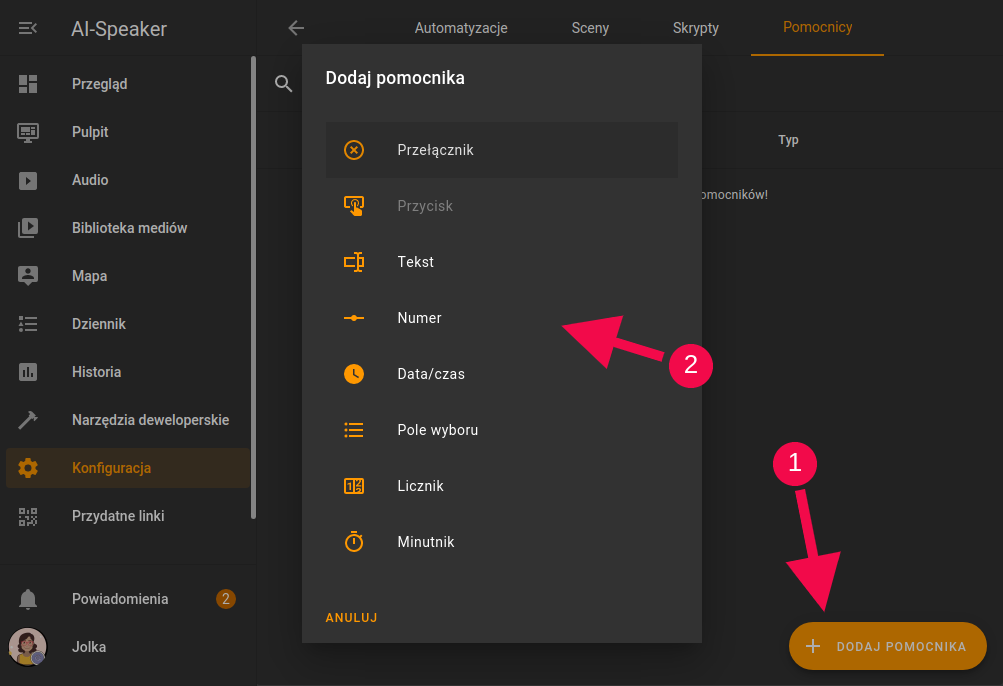The height and width of the screenshot is (686, 1003).
Task: Select the Przycisk helper option
Action: tap(502, 206)
